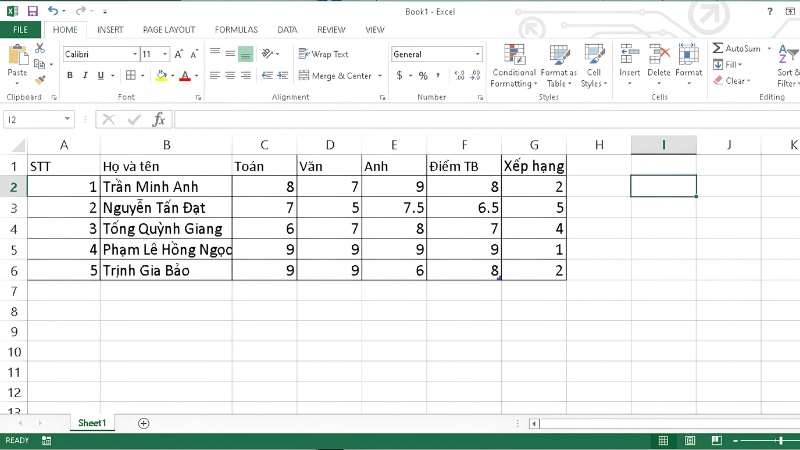800x450 pixels.
Task: Open the Conditional Formatting button
Action: (514, 66)
